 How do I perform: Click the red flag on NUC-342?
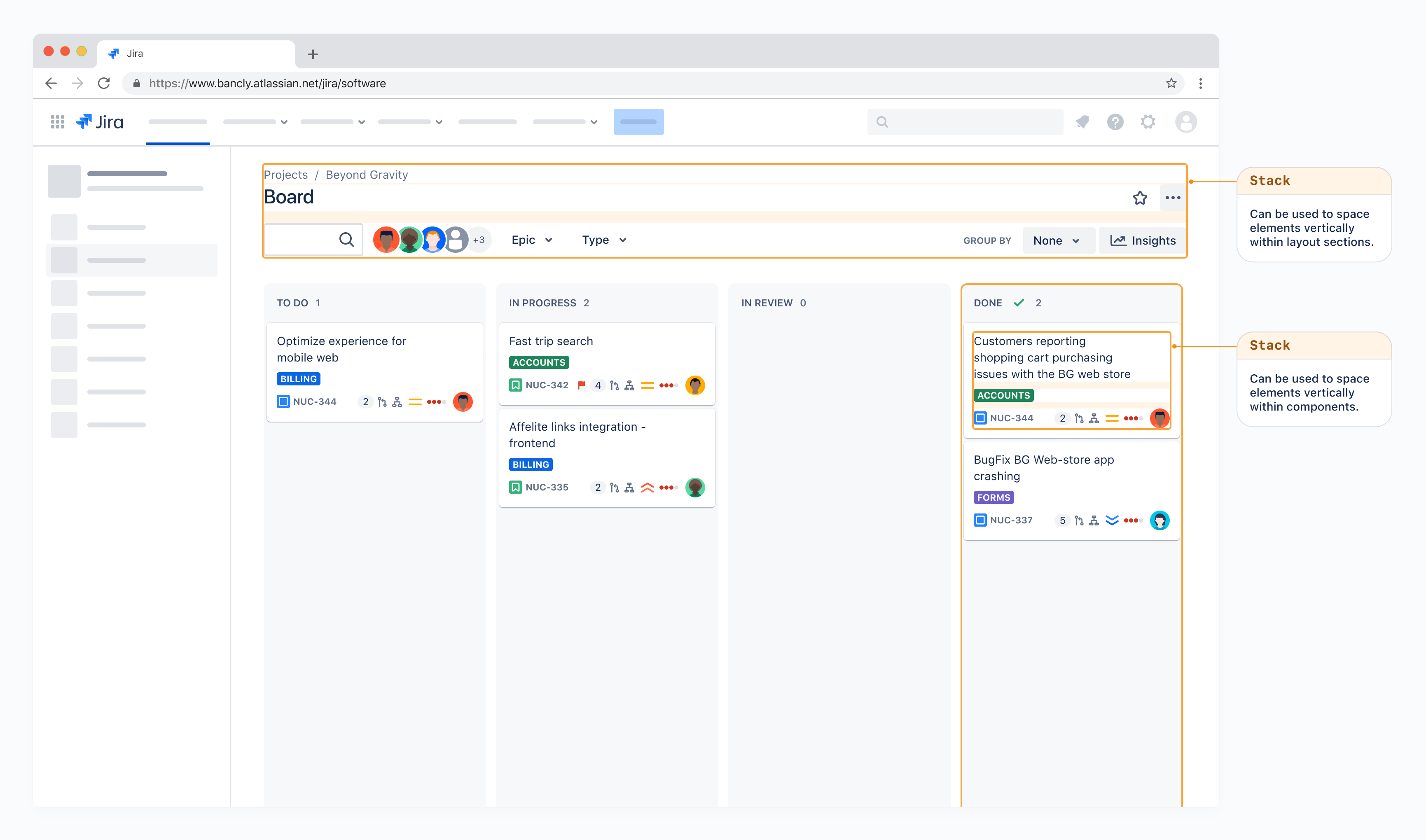[x=581, y=385]
